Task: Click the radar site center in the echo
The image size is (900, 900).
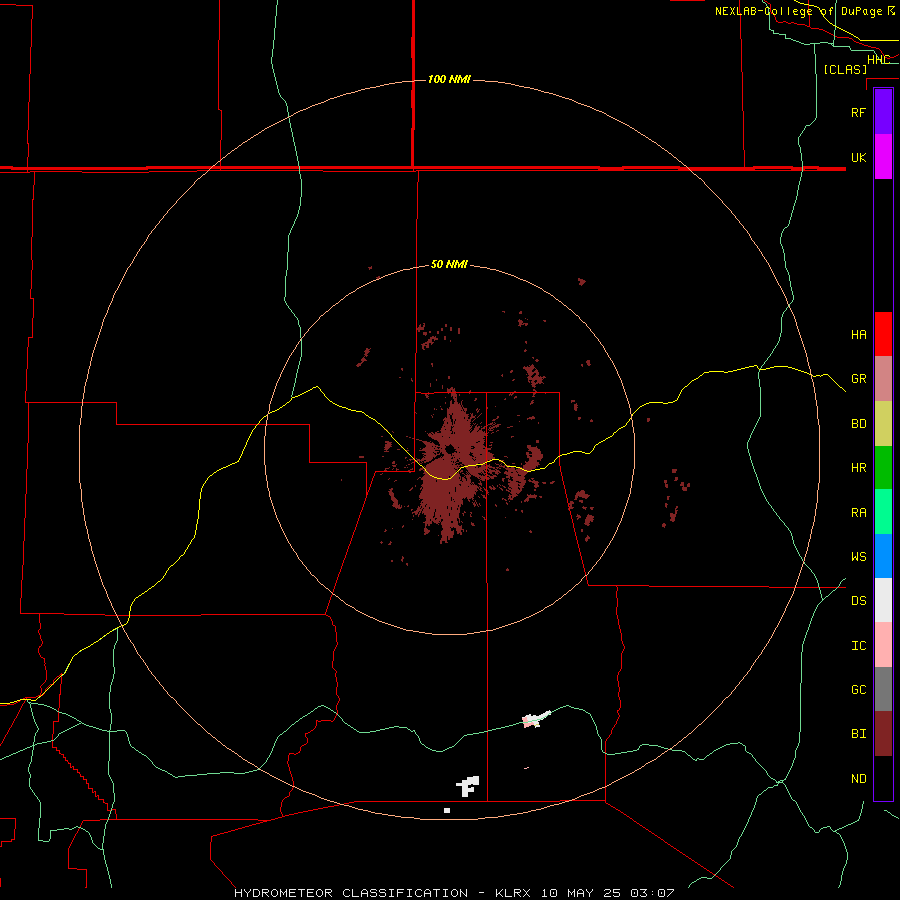Action: point(449,449)
